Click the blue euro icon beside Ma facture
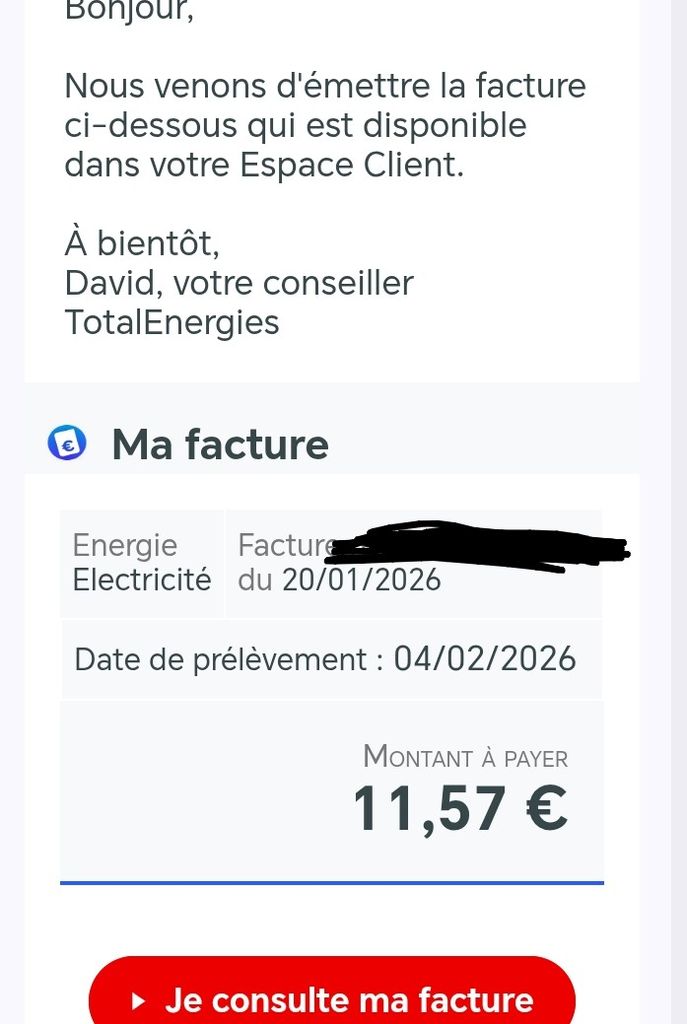 click(67, 443)
